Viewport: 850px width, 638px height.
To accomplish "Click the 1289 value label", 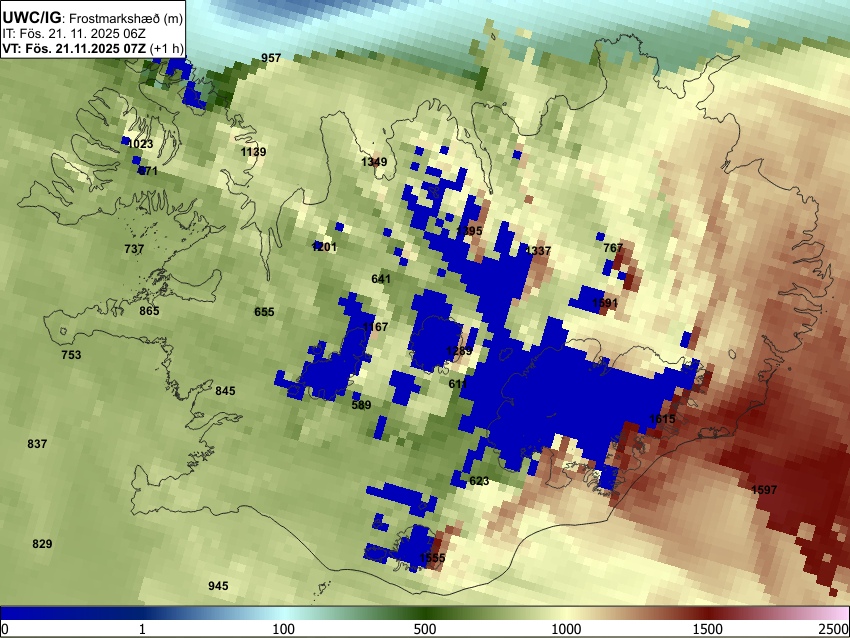I will point(459,351).
